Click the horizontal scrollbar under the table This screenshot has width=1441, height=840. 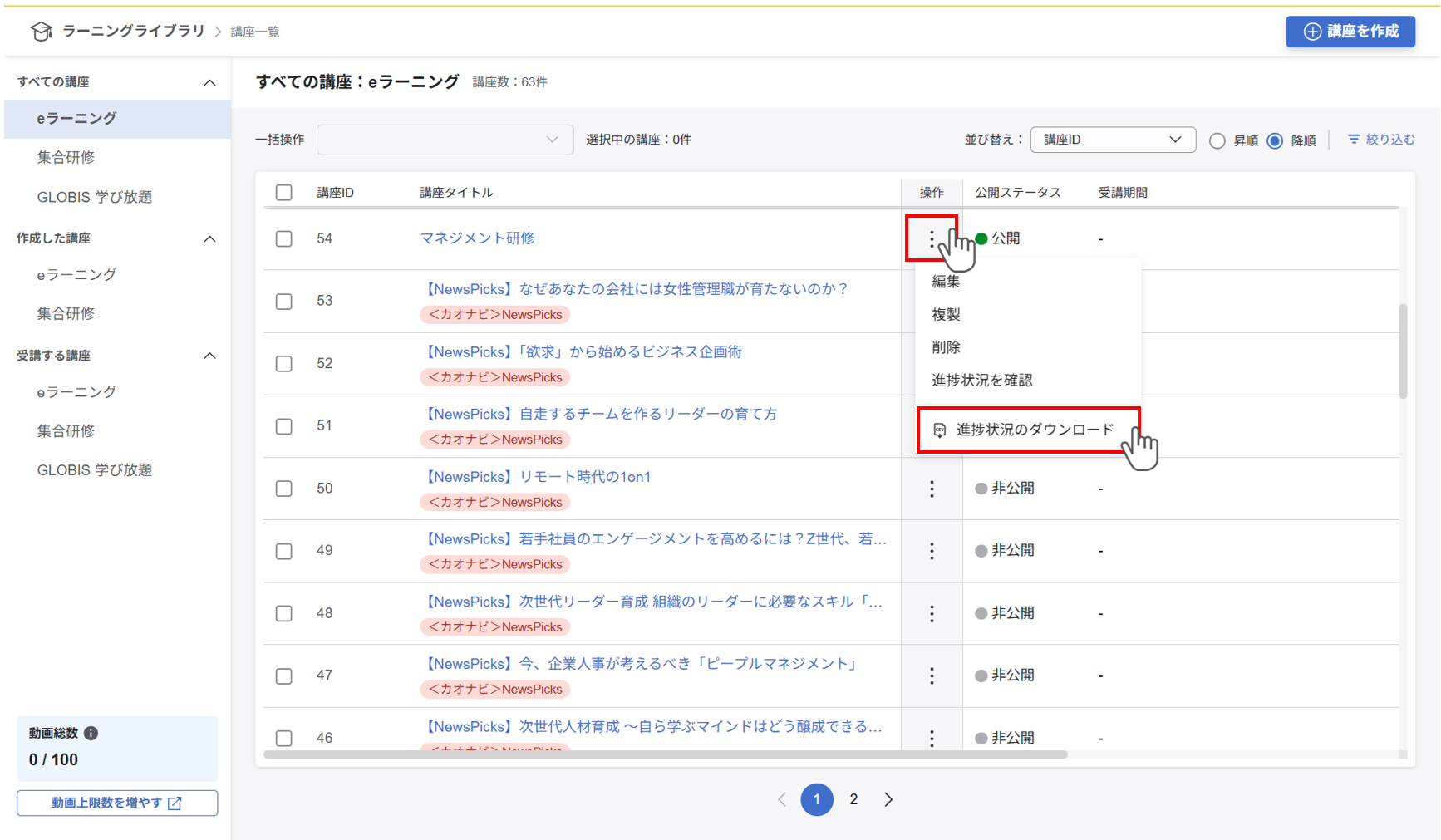tap(665, 754)
